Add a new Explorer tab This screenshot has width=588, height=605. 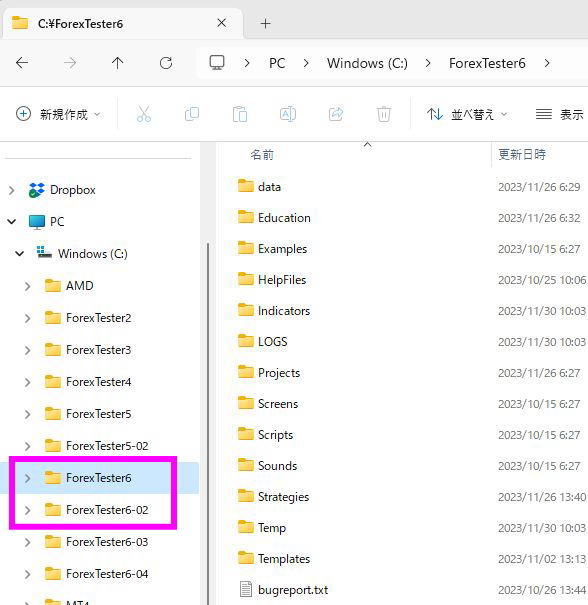(x=265, y=24)
